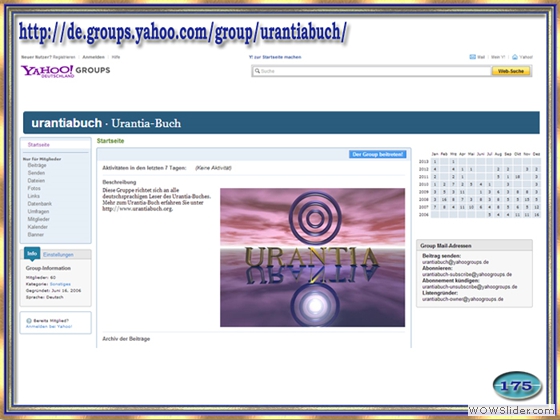Click Zur Startseite machen link
Screen dimensions: 560x420
[275, 57]
